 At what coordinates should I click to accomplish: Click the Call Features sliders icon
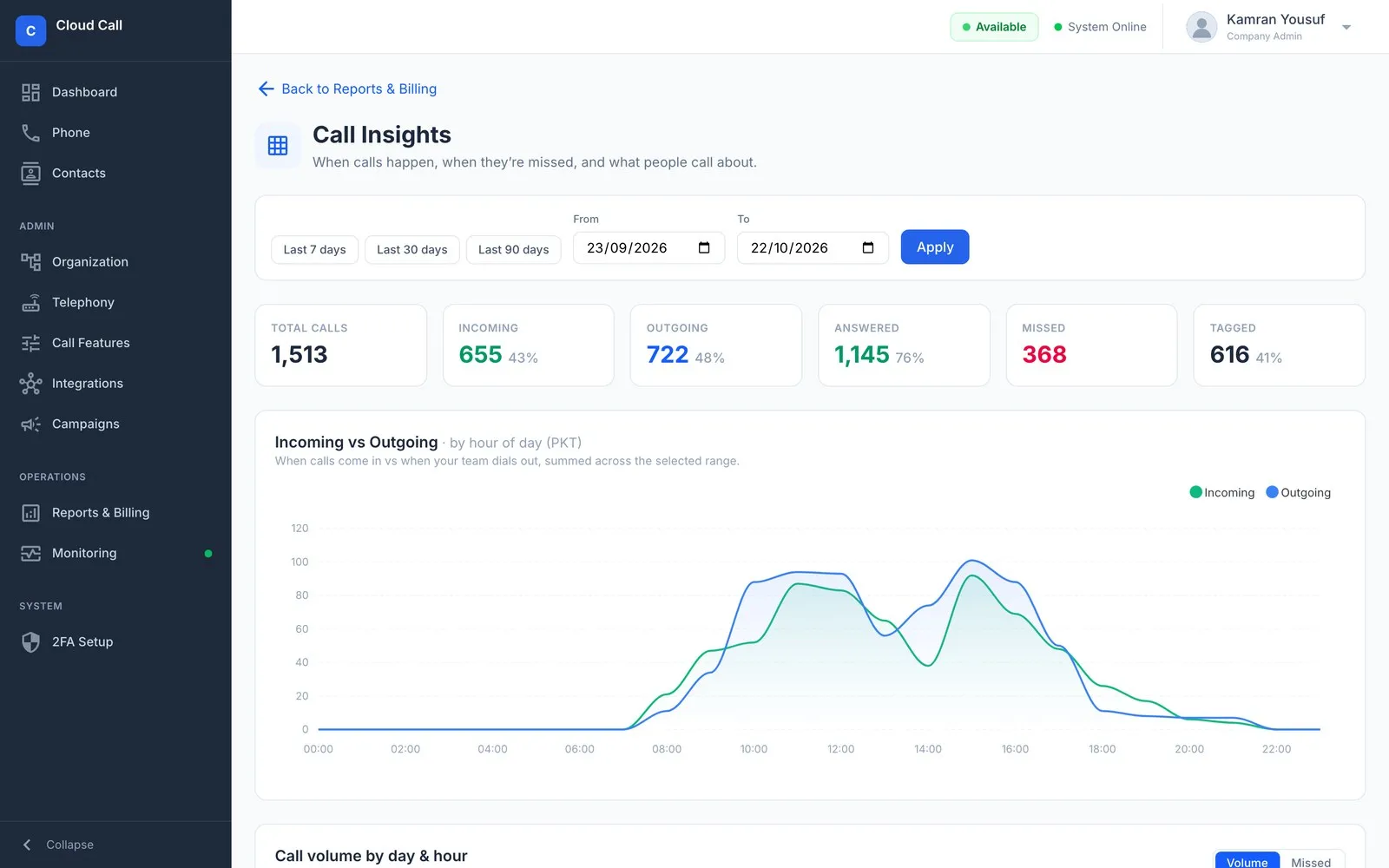pos(30,343)
